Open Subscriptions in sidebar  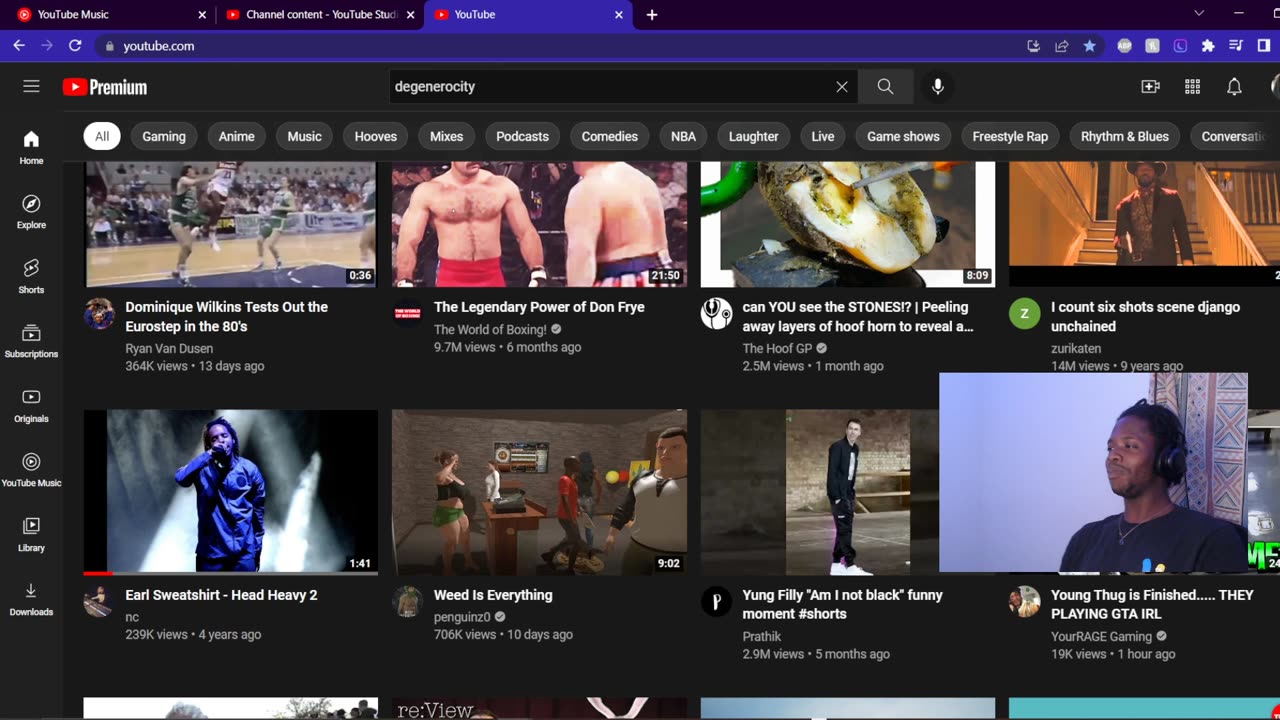click(x=31, y=341)
